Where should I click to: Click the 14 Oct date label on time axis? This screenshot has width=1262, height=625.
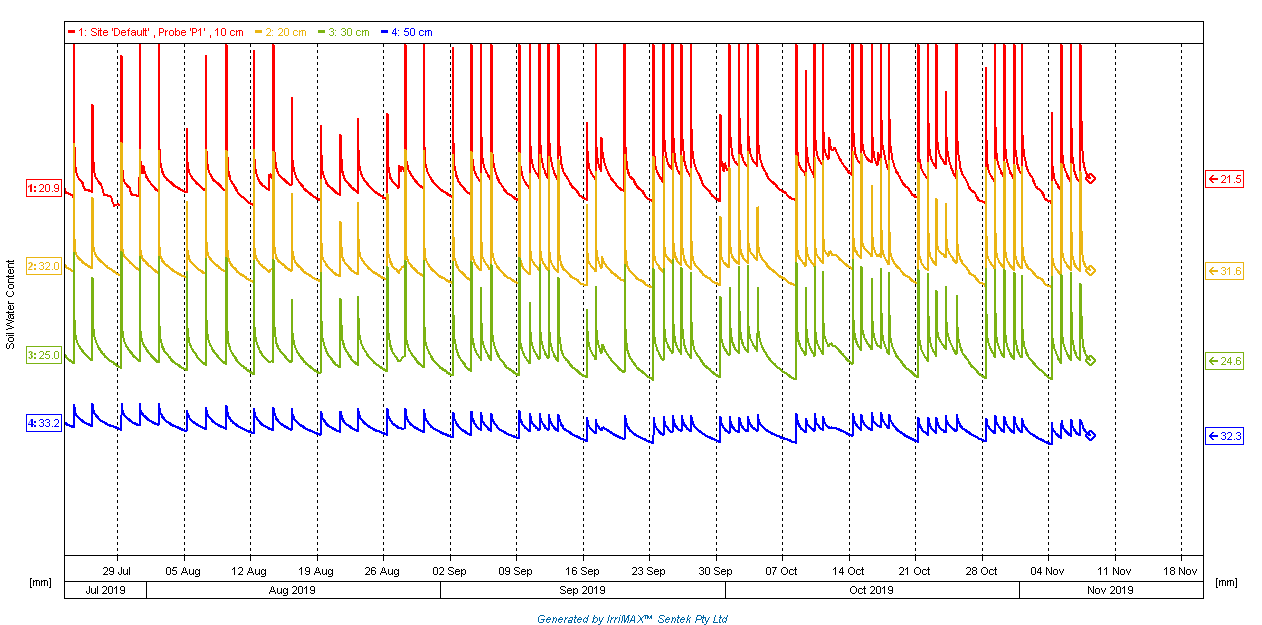click(x=848, y=571)
